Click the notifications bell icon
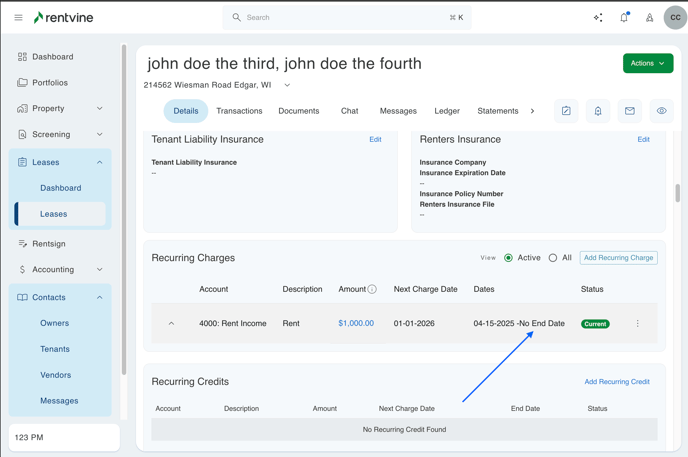This screenshot has width=688, height=457. pyautogui.click(x=624, y=17)
